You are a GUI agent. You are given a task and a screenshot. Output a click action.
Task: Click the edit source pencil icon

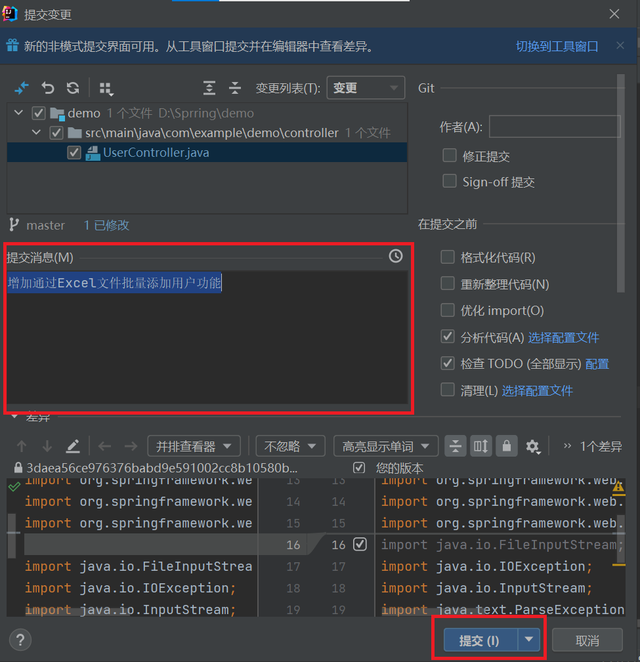tap(73, 446)
